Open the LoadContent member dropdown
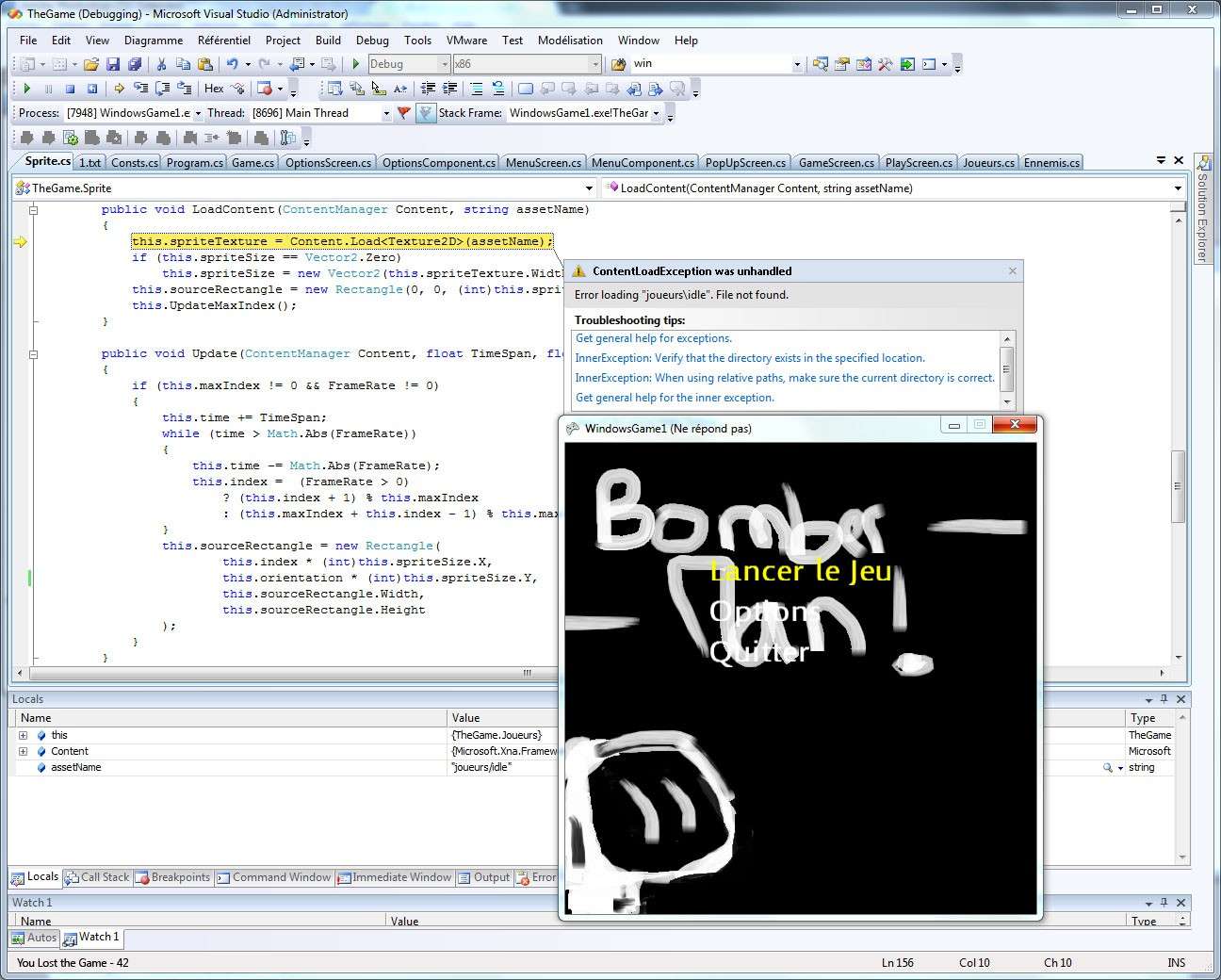 pyautogui.click(x=1177, y=188)
